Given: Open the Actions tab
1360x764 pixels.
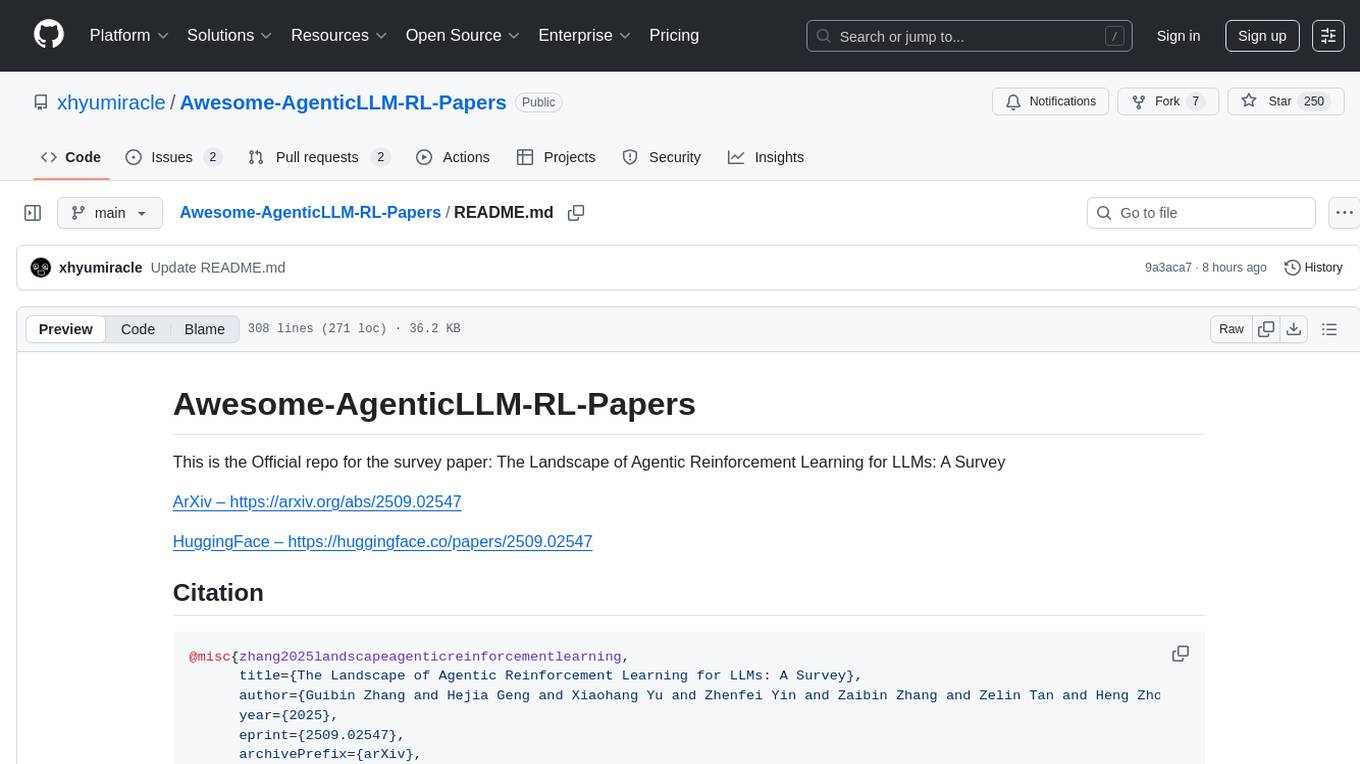Looking at the screenshot, I should tap(453, 157).
